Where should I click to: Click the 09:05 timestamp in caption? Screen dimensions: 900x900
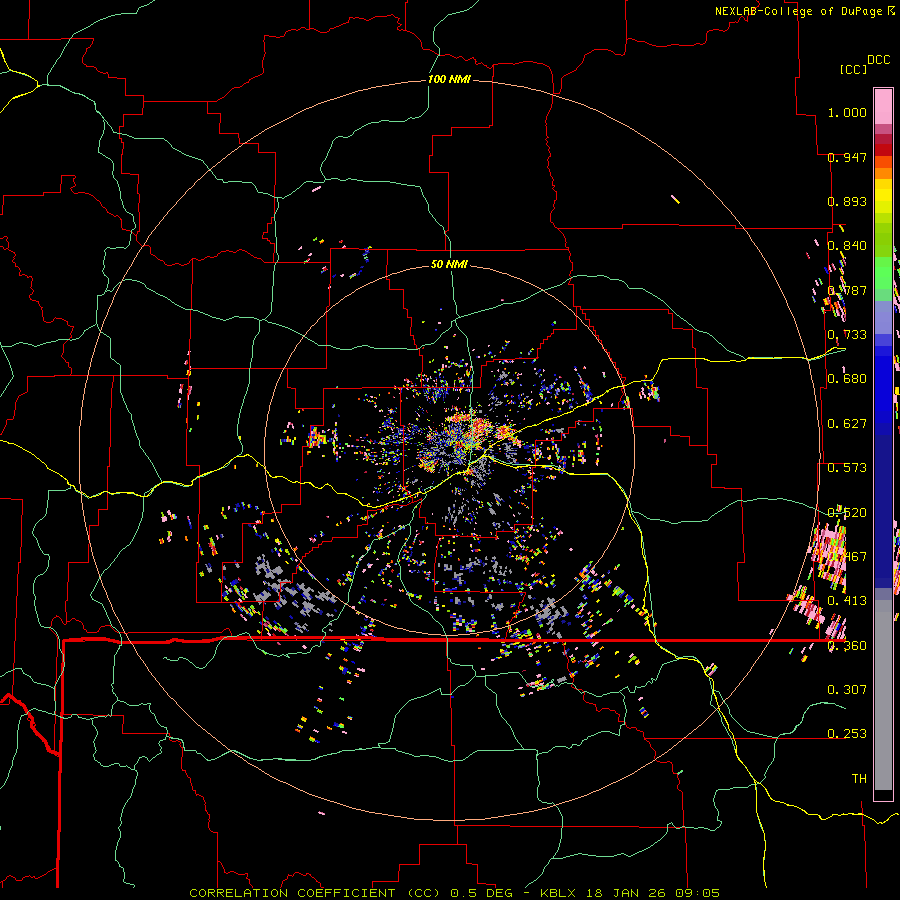click(x=698, y=893)
